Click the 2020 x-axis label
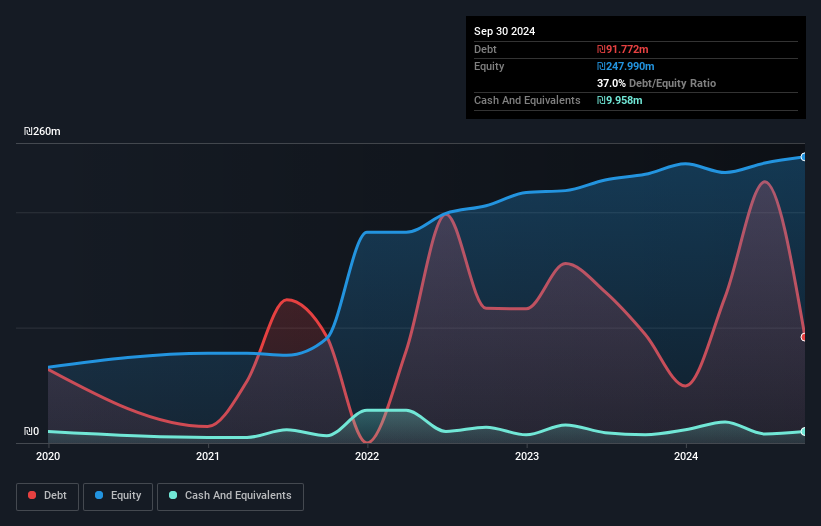This screenshot has width=821, height=526. 48,456
